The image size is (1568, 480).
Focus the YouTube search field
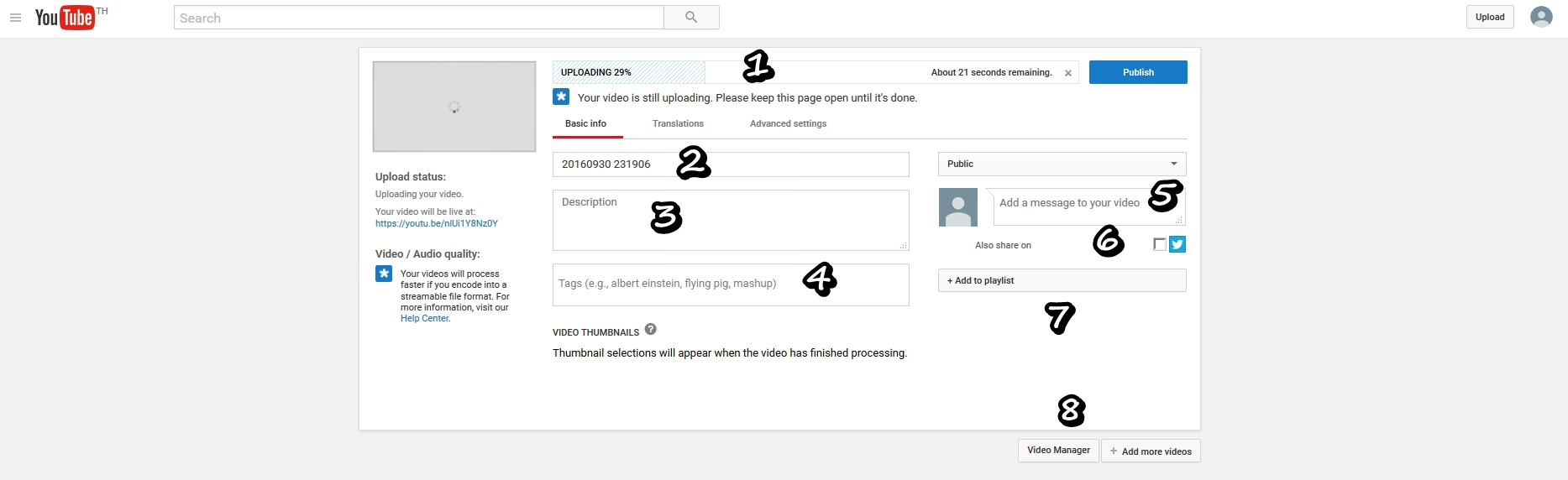[418, 18]
